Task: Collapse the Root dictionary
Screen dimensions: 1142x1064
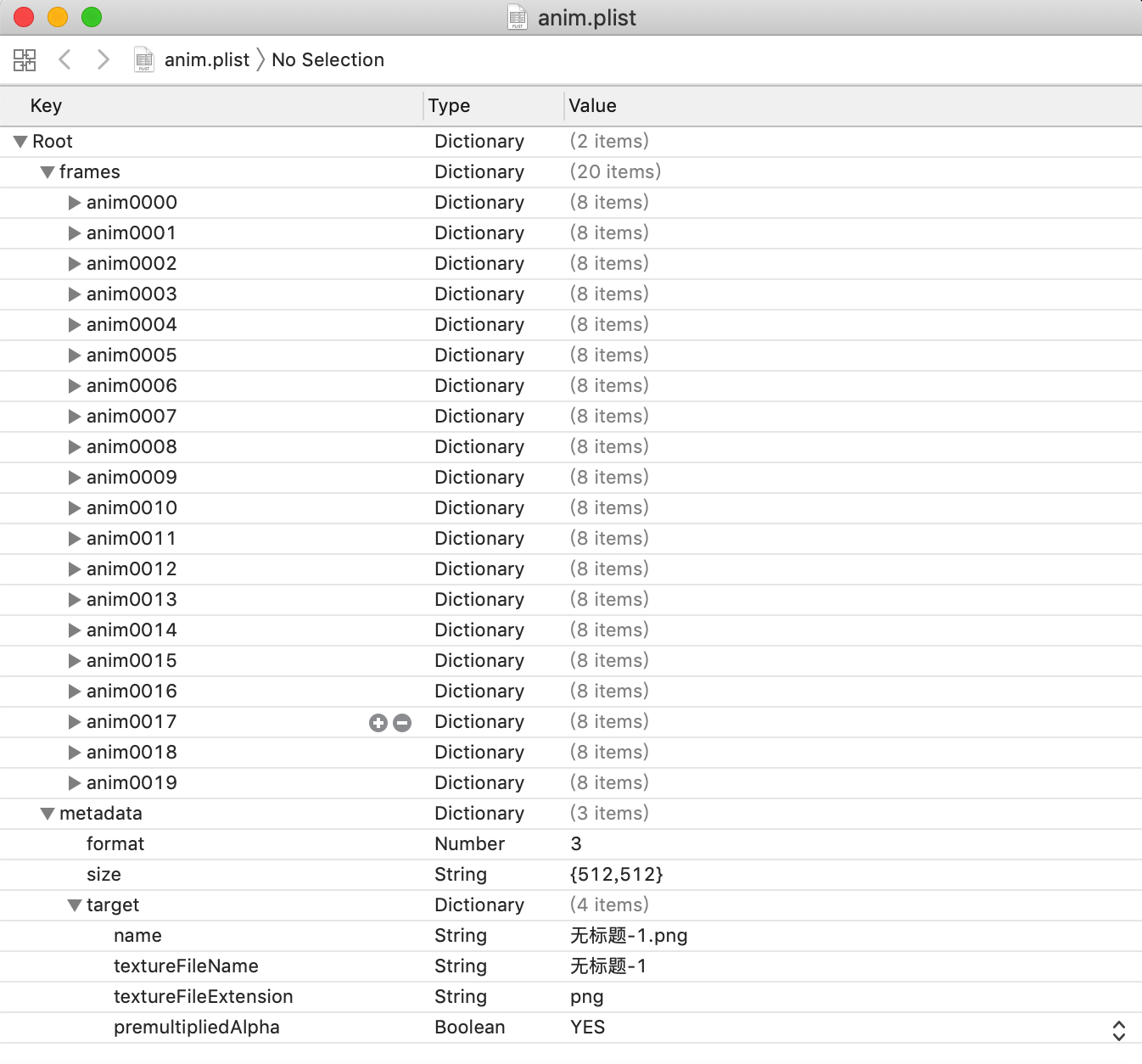Action: (20, 142)
